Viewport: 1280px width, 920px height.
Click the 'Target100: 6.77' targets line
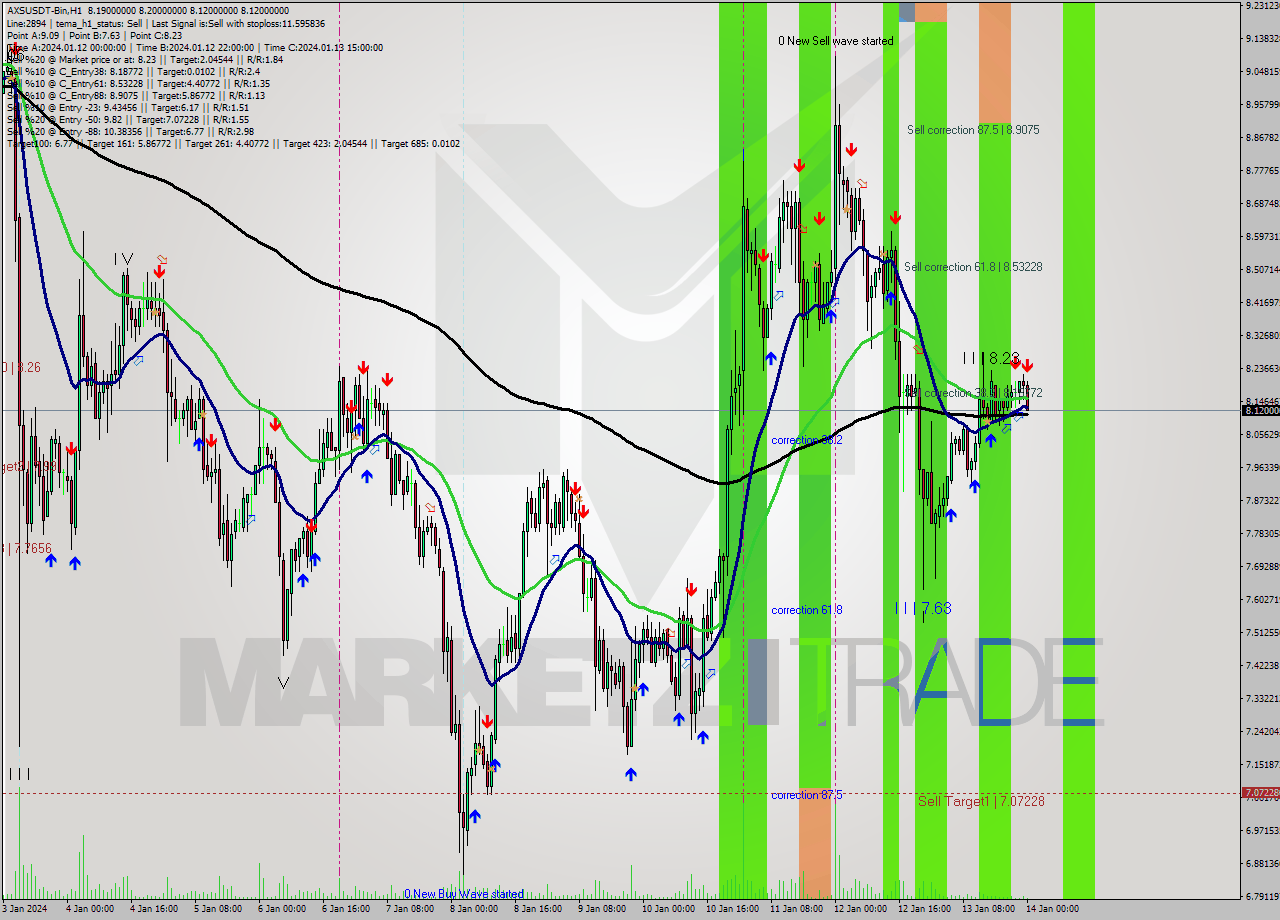233,143
